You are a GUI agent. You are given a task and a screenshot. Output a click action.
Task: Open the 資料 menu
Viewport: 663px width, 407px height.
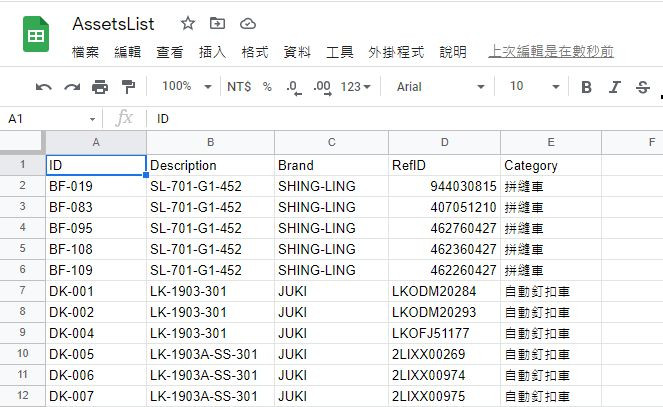point(297,52)
